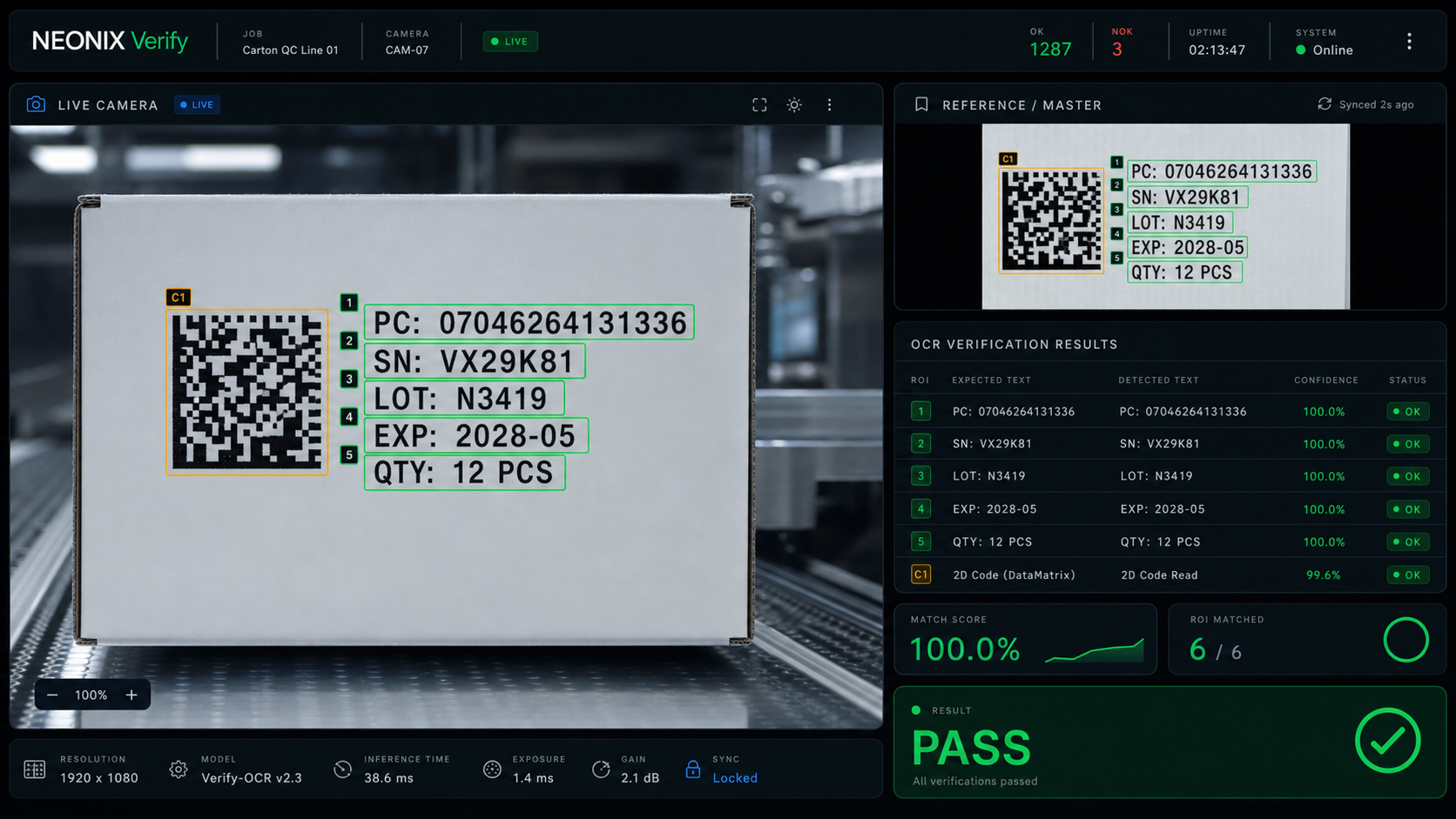The image size is (1456, 819).
Task: Click expected text '2D Code (DataMatrix)'
Action: click(1014, 575)
